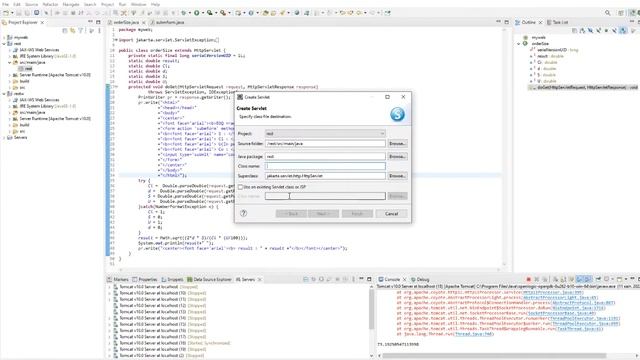Click the Start server icon in Servers view
640x360 pixels.
(x=321, y=279)
